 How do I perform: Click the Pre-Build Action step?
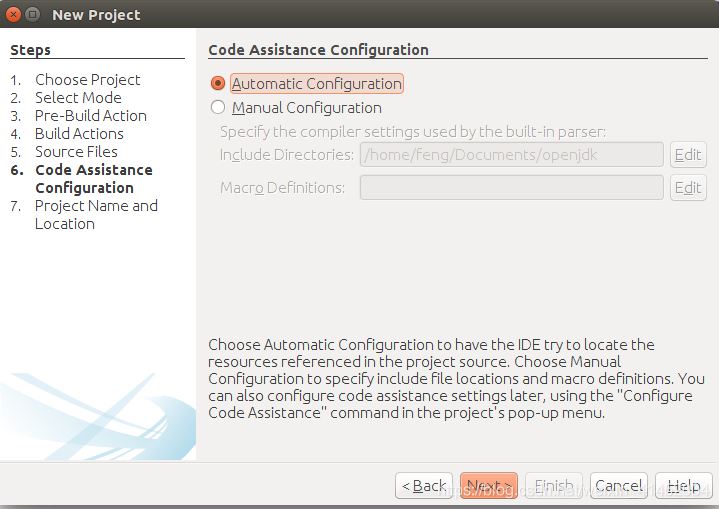pos(90,116)
